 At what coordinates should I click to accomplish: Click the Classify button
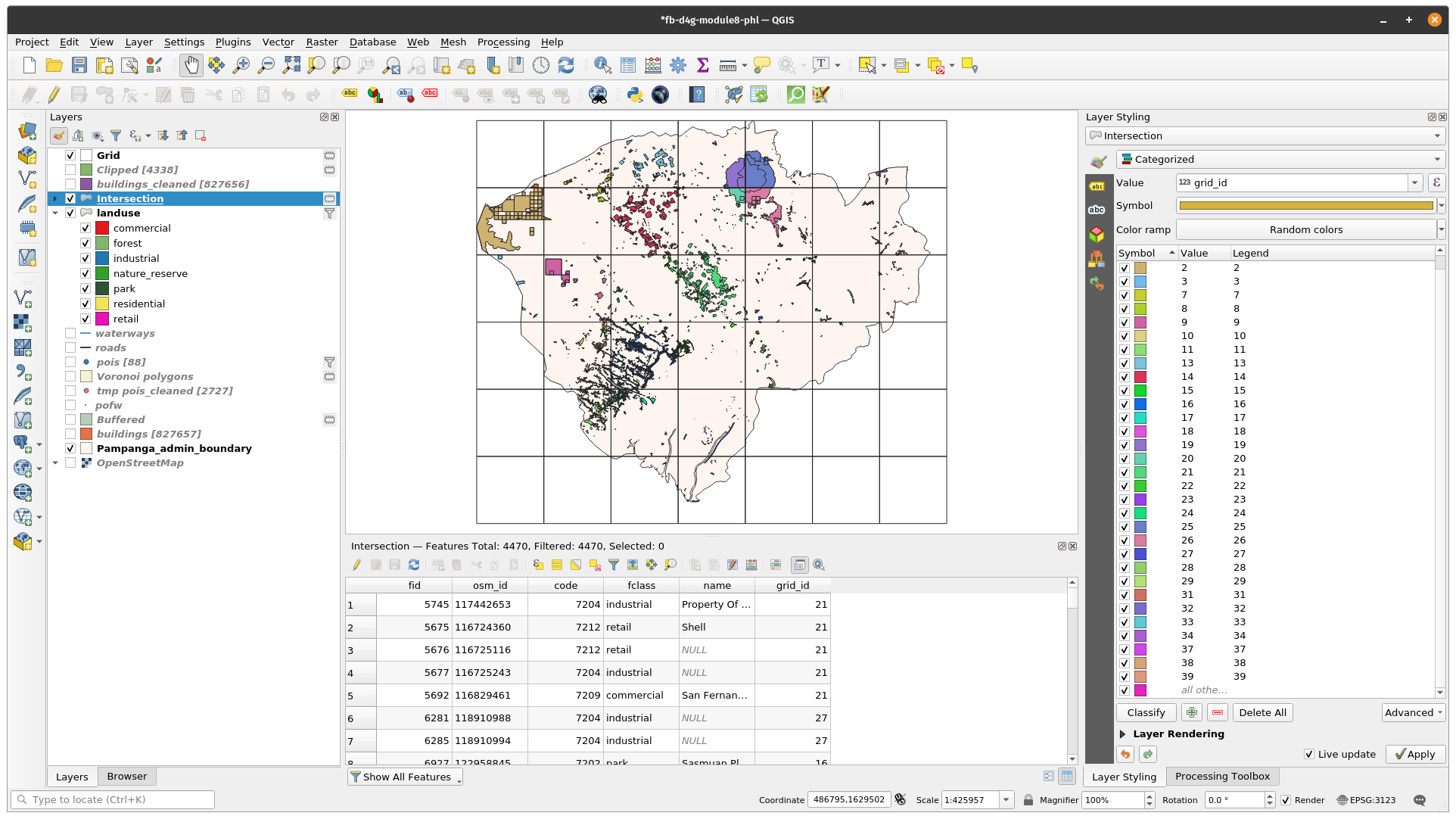click(1146, 712)
